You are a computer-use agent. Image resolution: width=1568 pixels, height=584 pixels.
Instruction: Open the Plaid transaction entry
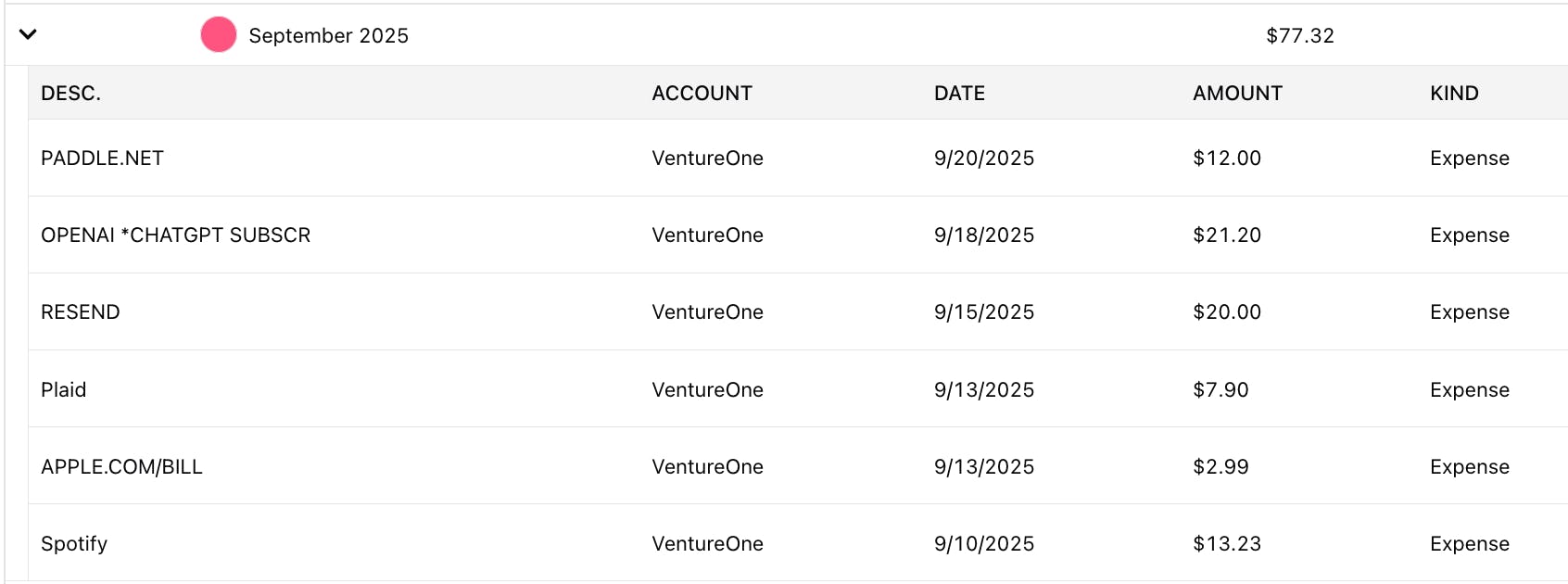(64, 390)
